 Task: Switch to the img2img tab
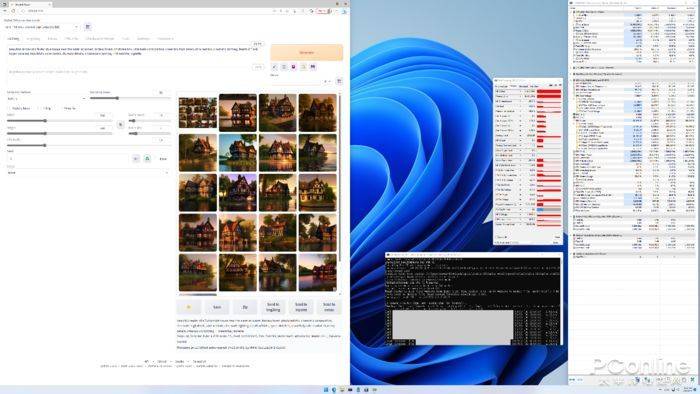click(x=33, y=39)
